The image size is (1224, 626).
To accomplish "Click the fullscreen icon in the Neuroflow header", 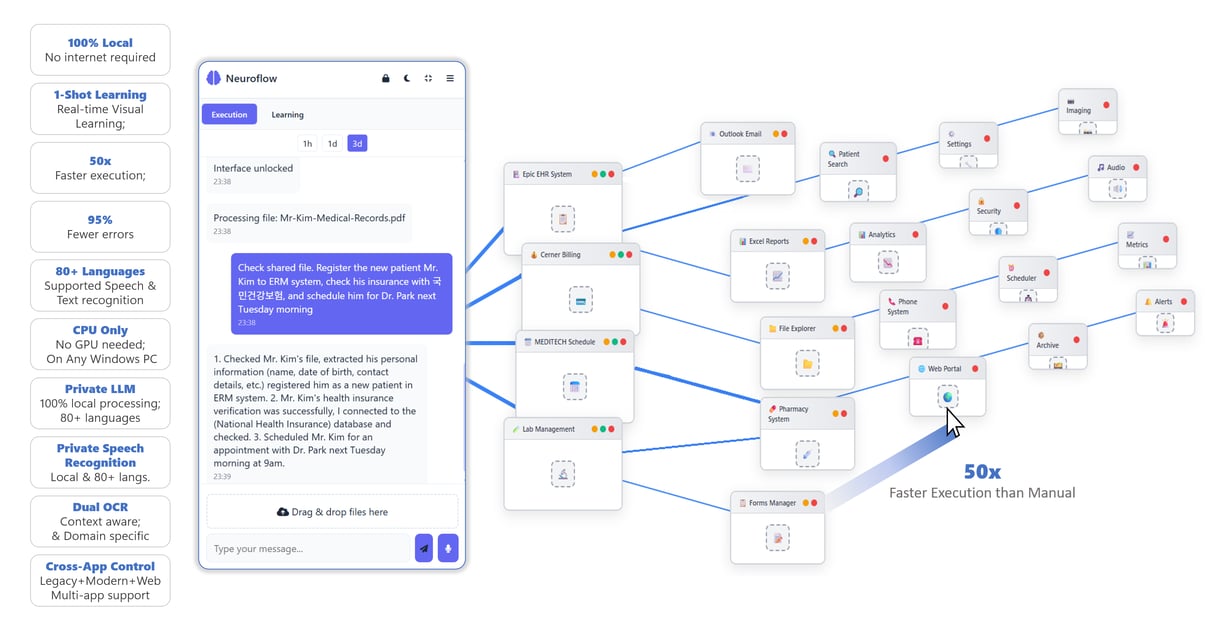I will click(x=428, y=78).
